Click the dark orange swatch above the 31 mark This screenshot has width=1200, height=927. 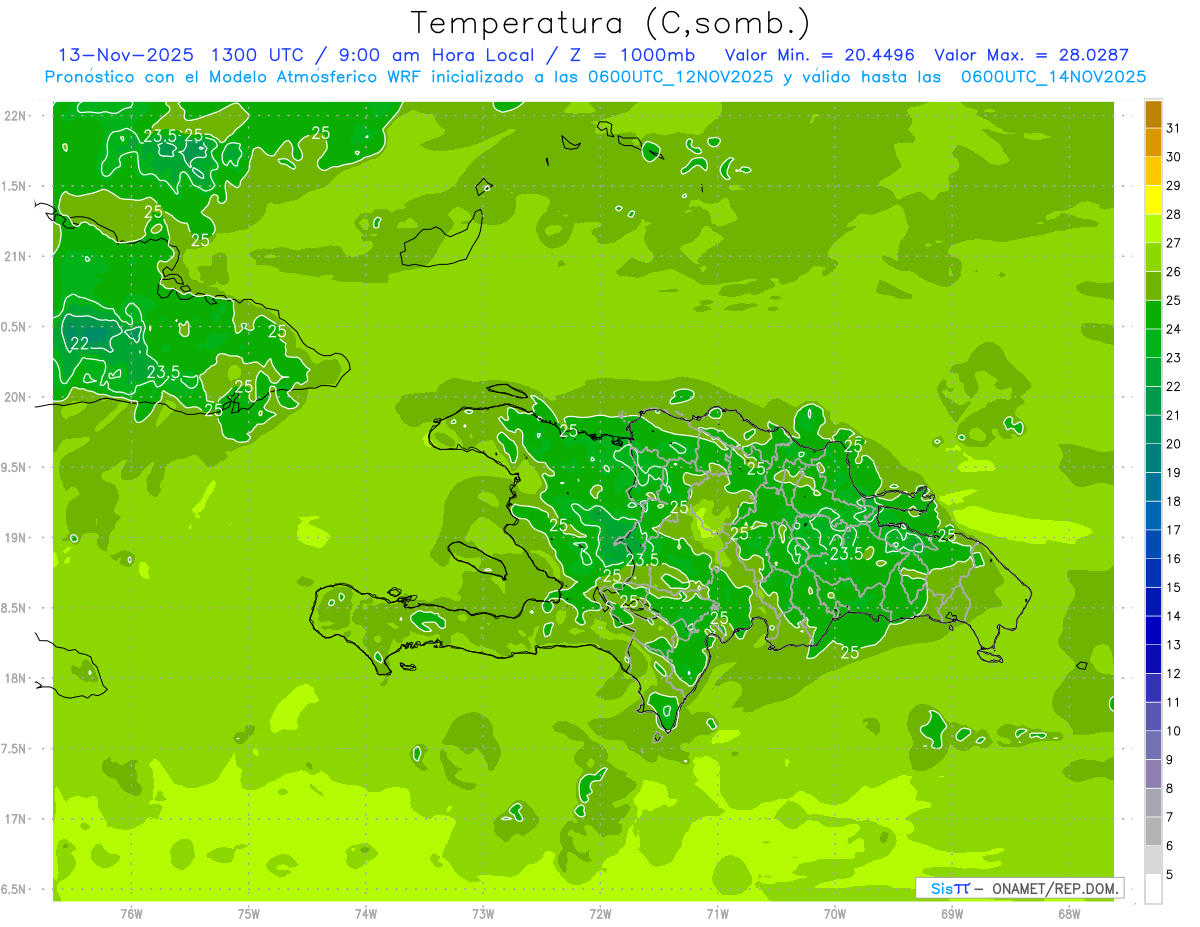click(x=1153, y=114)
